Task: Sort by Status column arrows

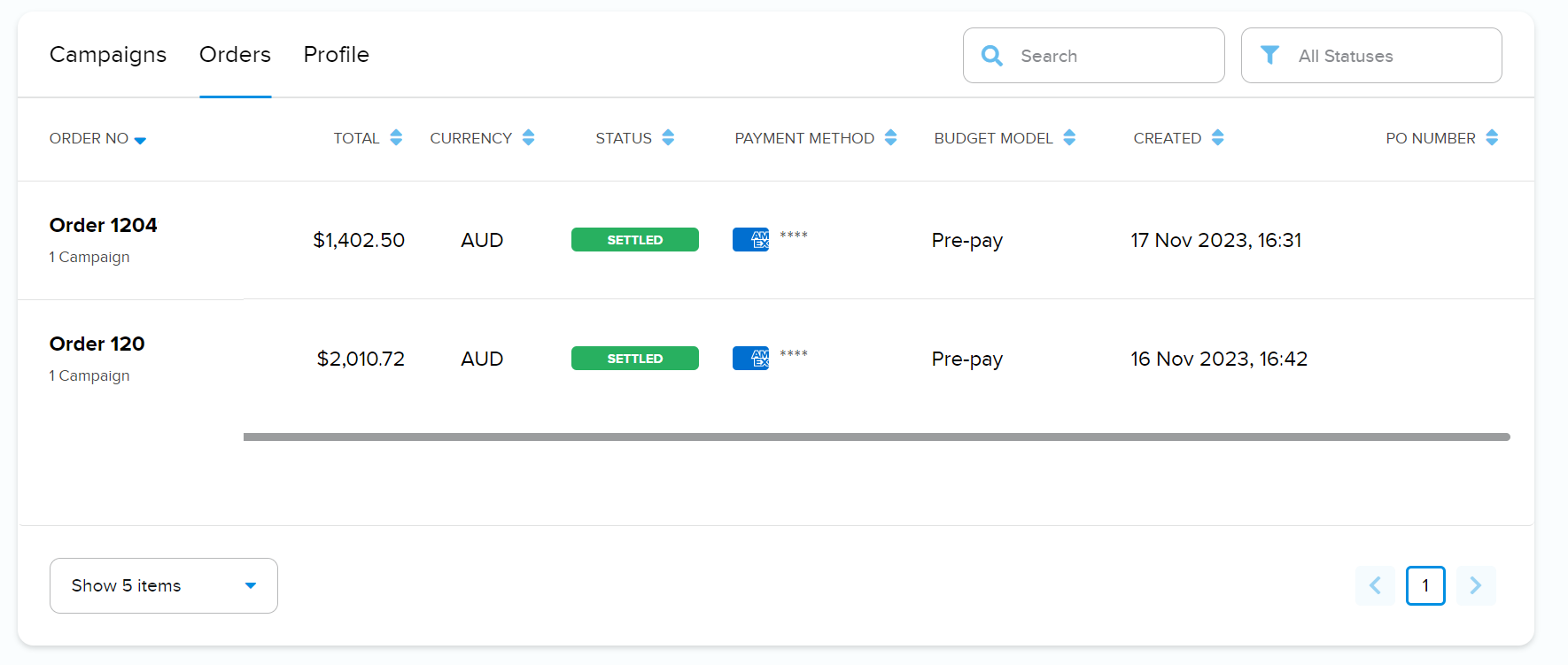Action: click(668, 137)
